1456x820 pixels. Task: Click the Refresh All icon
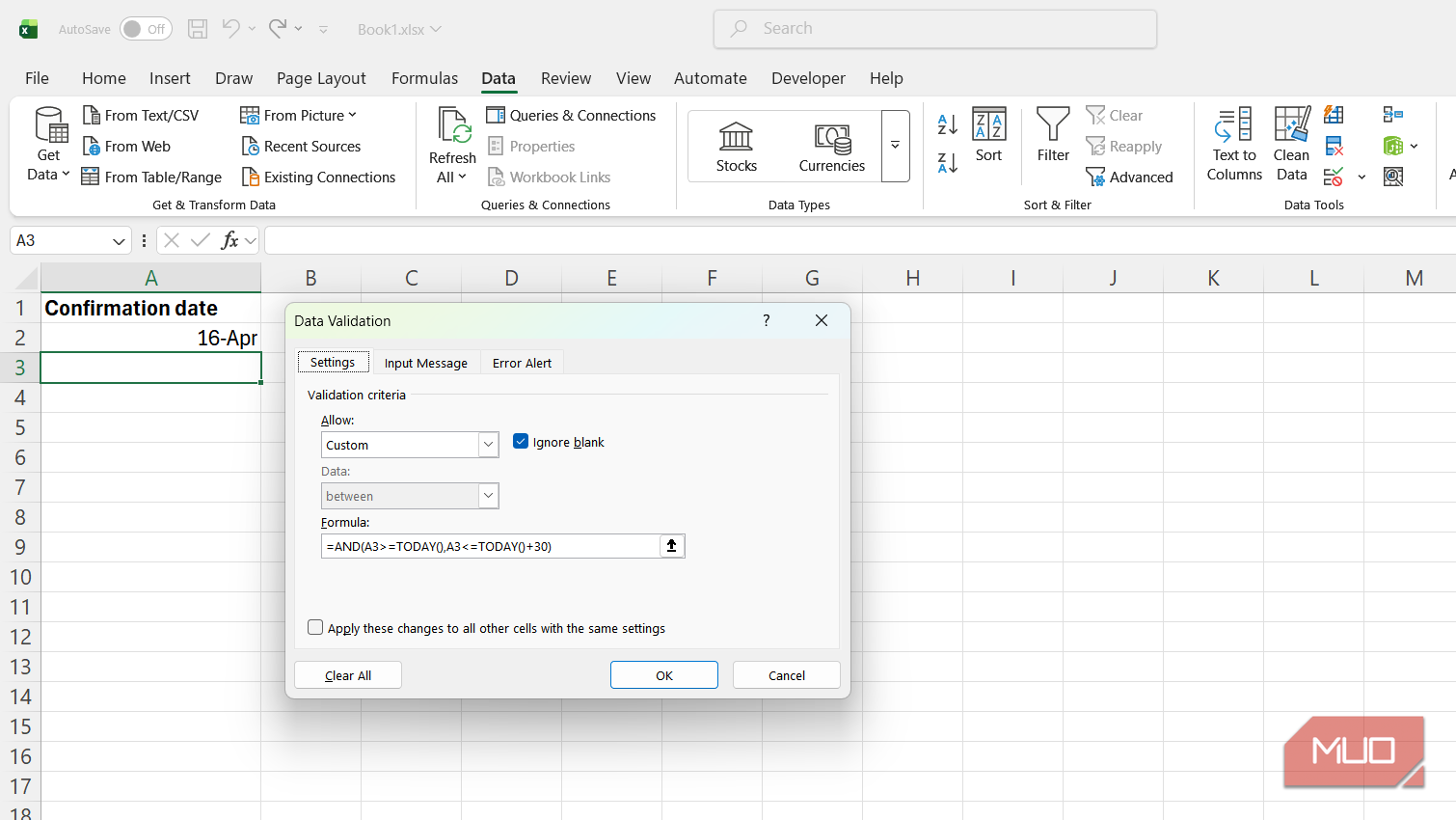click(x=453, y=125)
